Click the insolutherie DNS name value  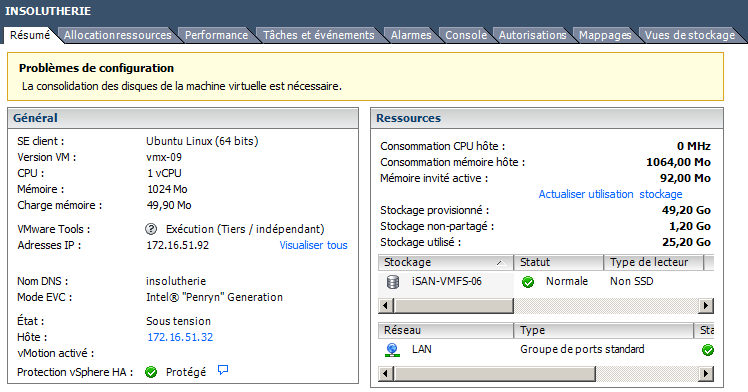[x=176, y=281]
